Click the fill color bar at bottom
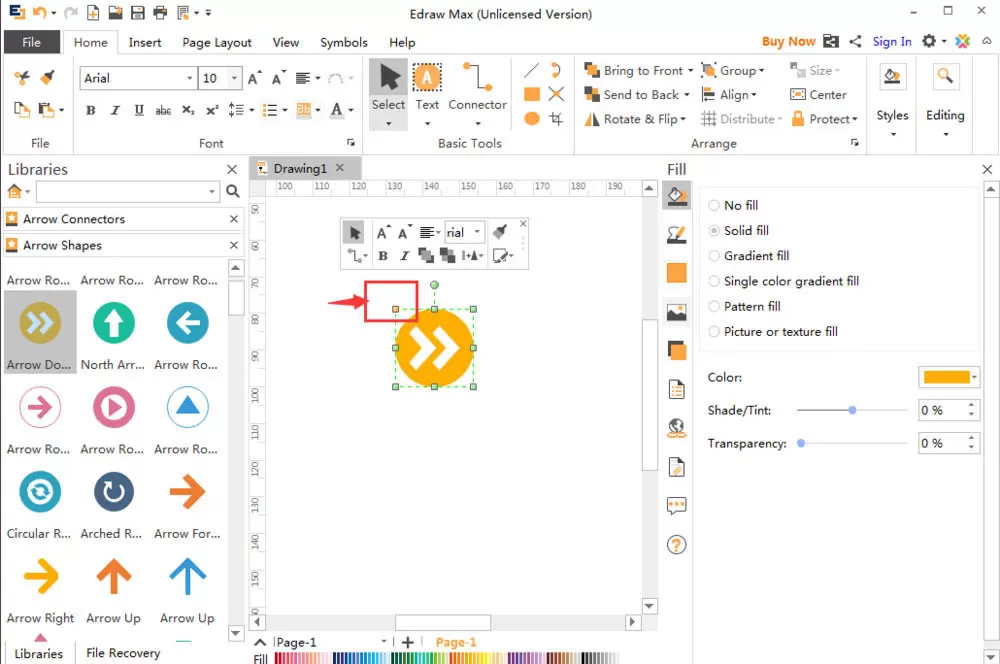This screenshot has height=664, width=1000. pos(446,658)
